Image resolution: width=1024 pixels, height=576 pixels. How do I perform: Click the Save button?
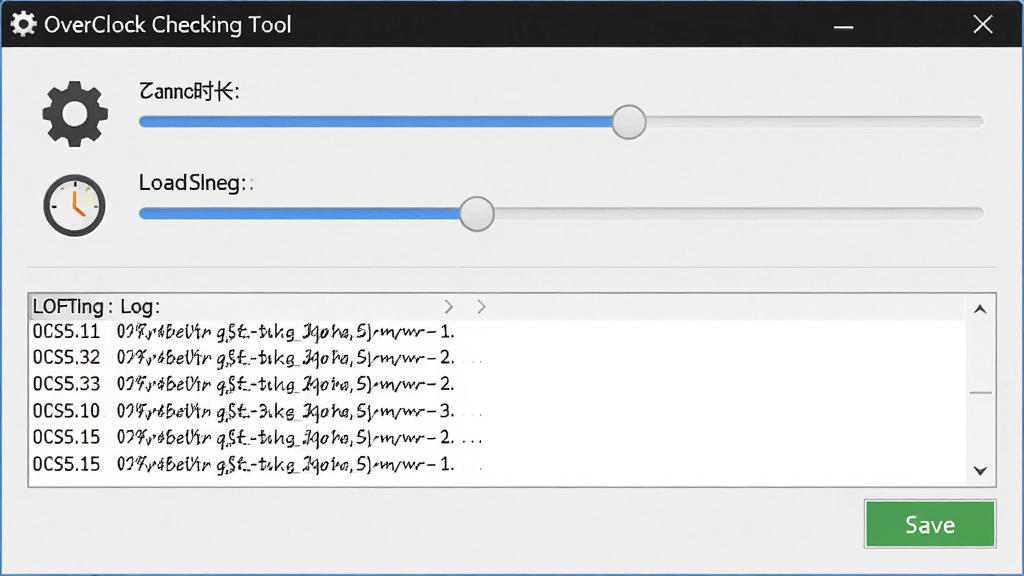(930, 524)
